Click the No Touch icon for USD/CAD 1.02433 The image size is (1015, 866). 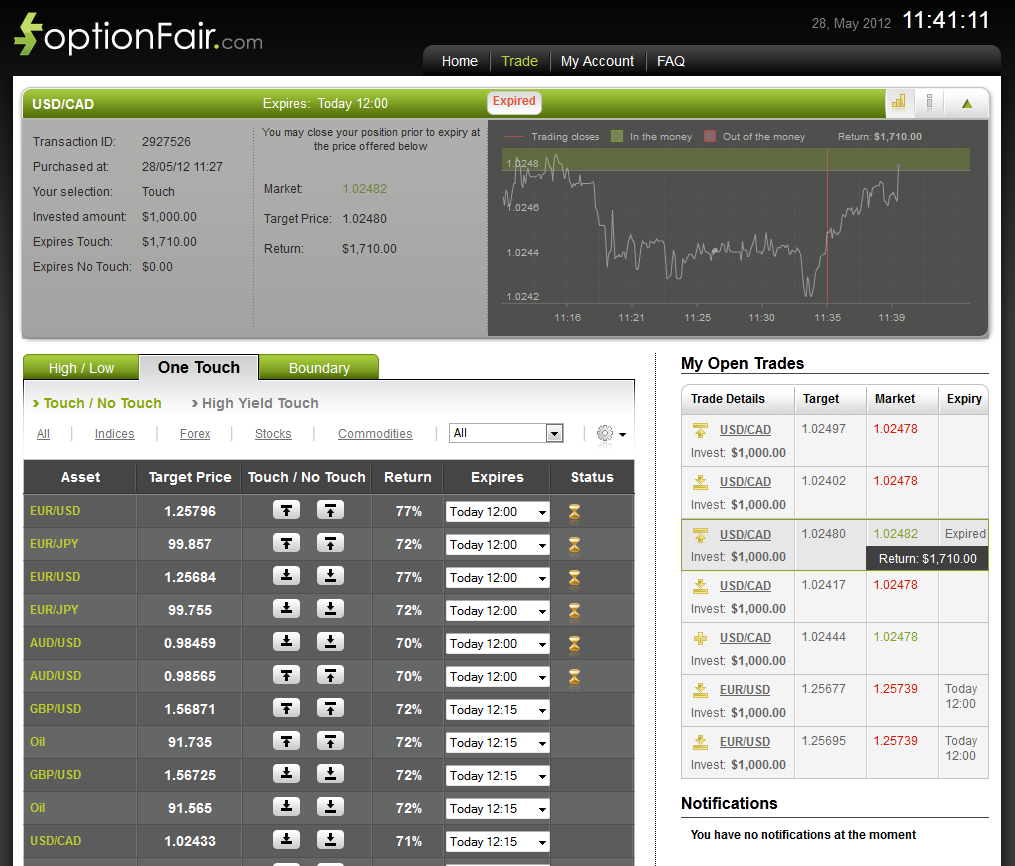pos(330,841)
